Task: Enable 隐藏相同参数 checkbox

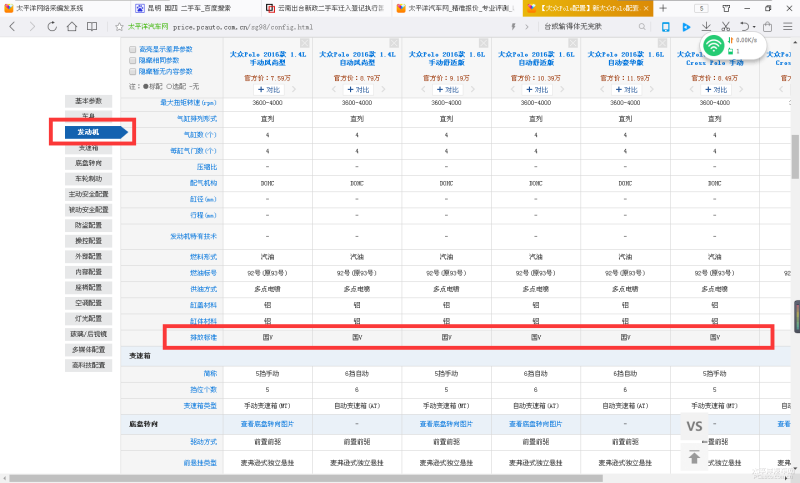Action: 133,61
